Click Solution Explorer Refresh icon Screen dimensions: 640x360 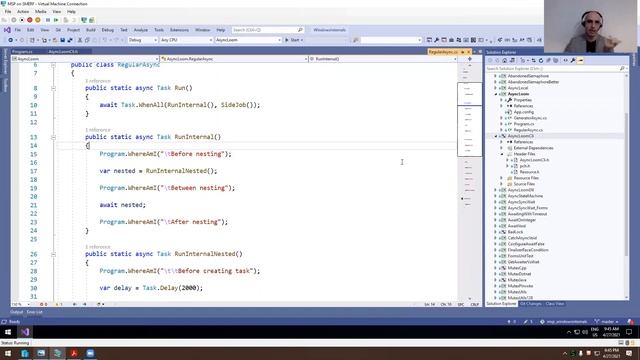click(541, 60)
